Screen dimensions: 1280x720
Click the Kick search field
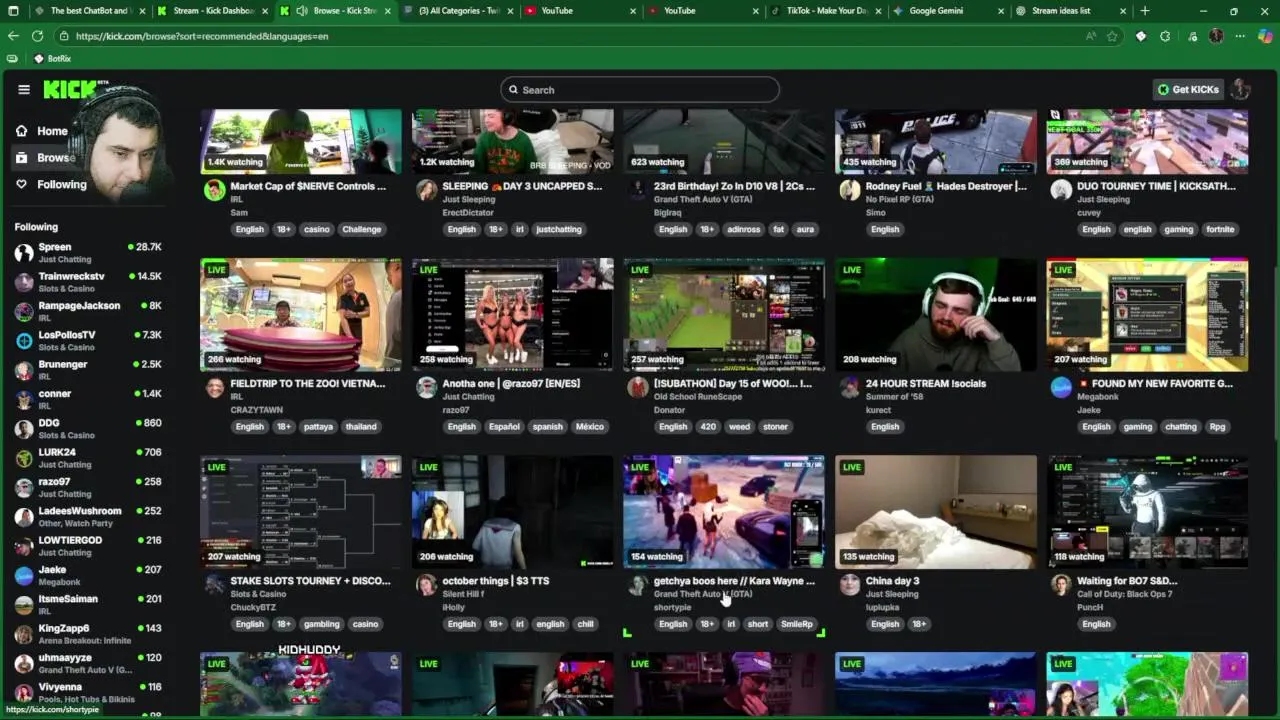point(640,90)
